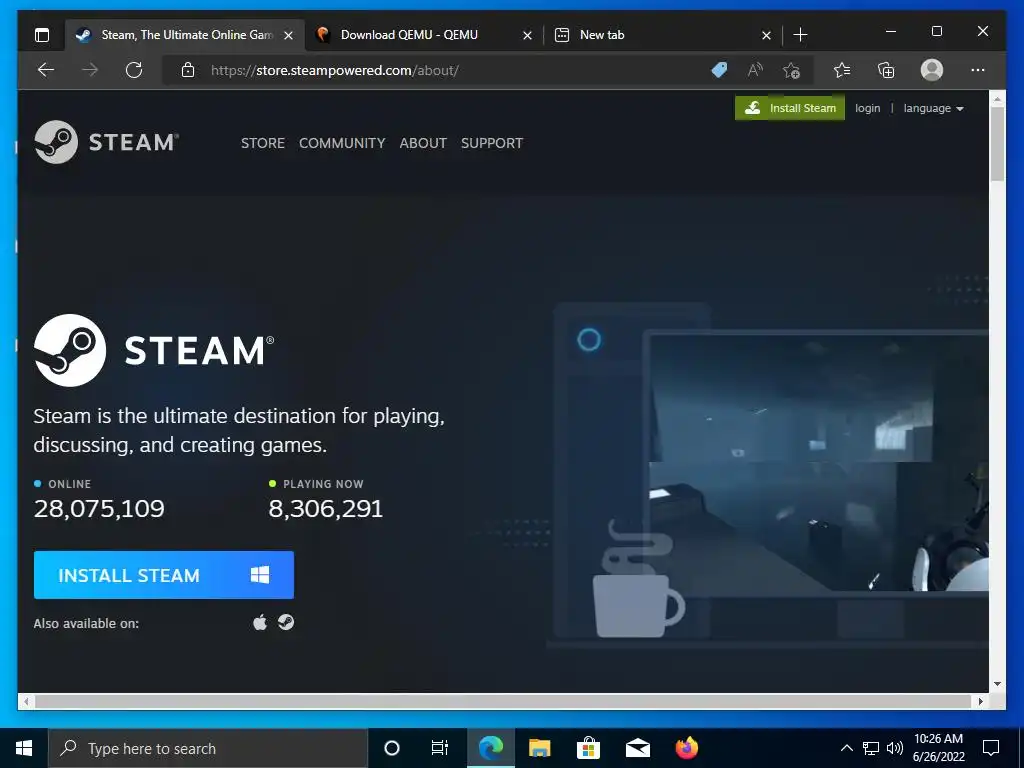
Task: Close the Download QEMU tab
Action: click(x=527, y=35)
